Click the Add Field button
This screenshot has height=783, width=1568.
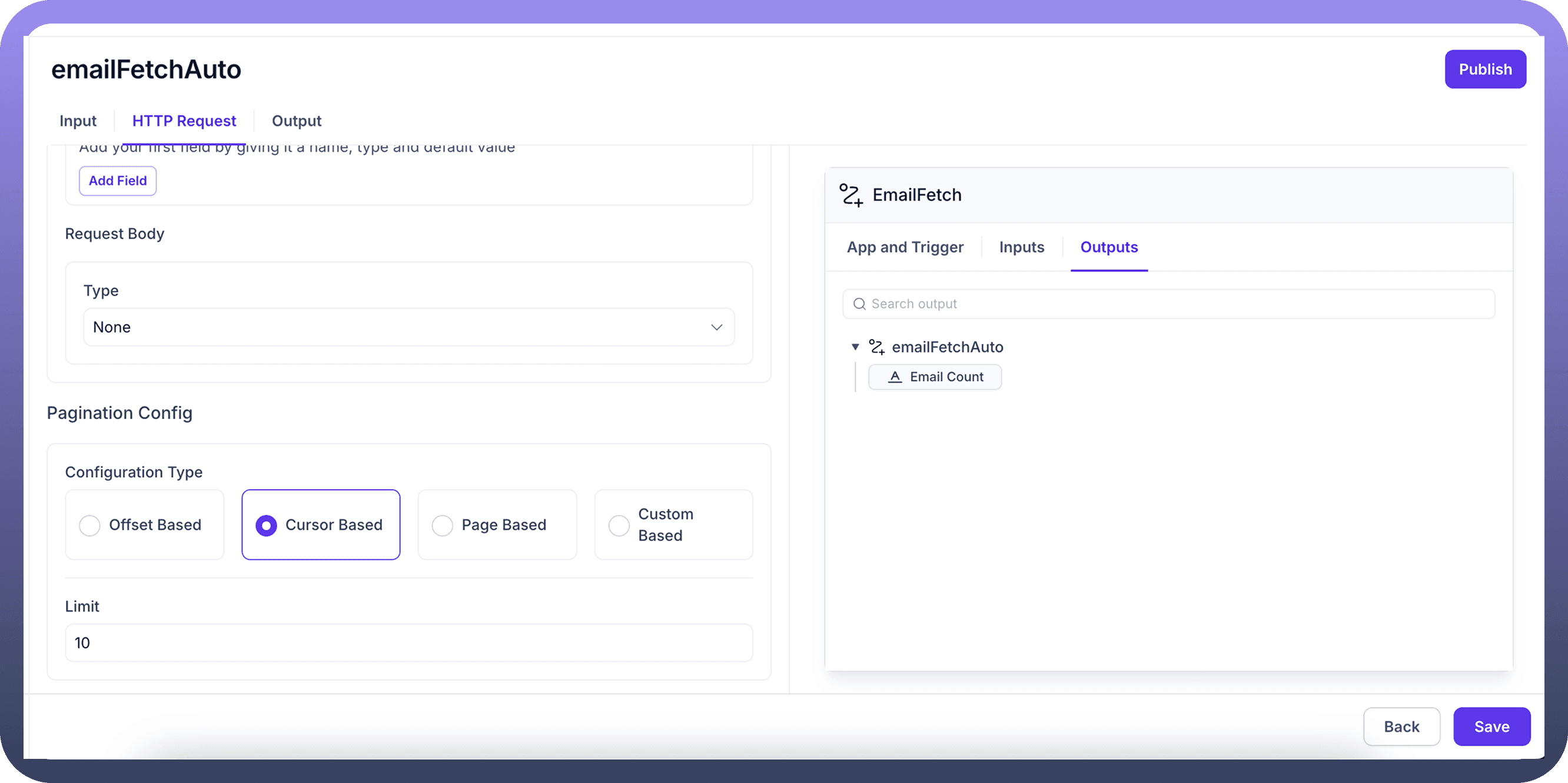point(118,181)
